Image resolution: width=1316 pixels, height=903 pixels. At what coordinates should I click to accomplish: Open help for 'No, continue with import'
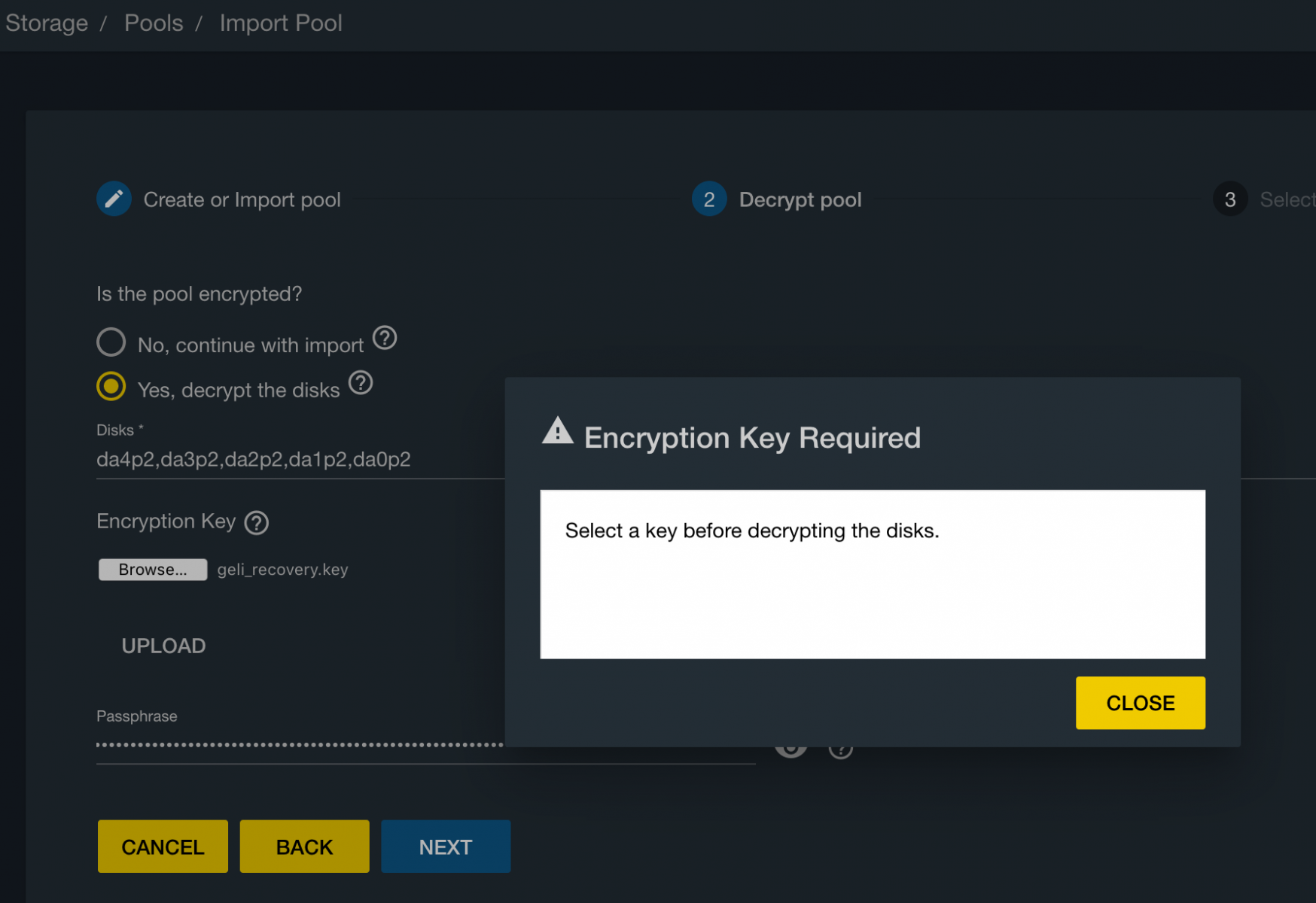coord(385,339)
